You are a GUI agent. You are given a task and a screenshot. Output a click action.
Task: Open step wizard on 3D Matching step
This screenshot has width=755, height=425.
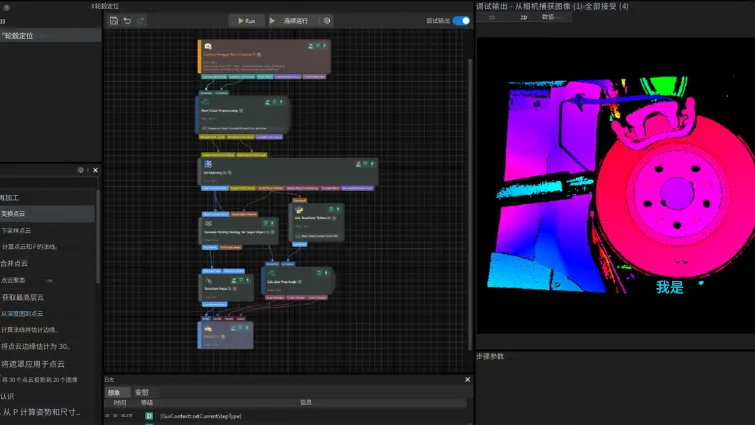358,164
